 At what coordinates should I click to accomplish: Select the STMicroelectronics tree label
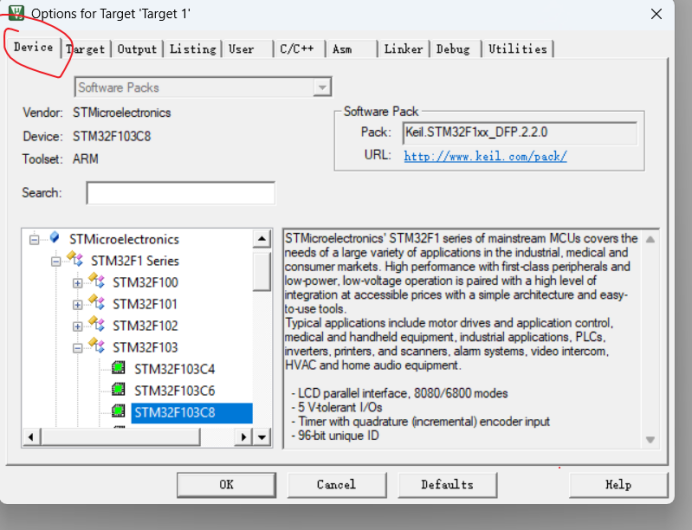tap(124, 239)
